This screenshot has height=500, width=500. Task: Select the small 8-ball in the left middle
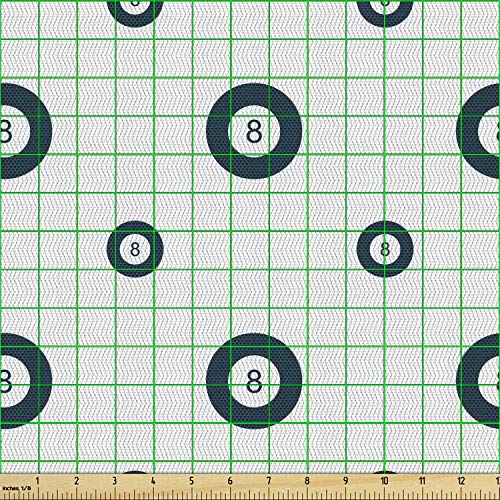coord(135,249)
